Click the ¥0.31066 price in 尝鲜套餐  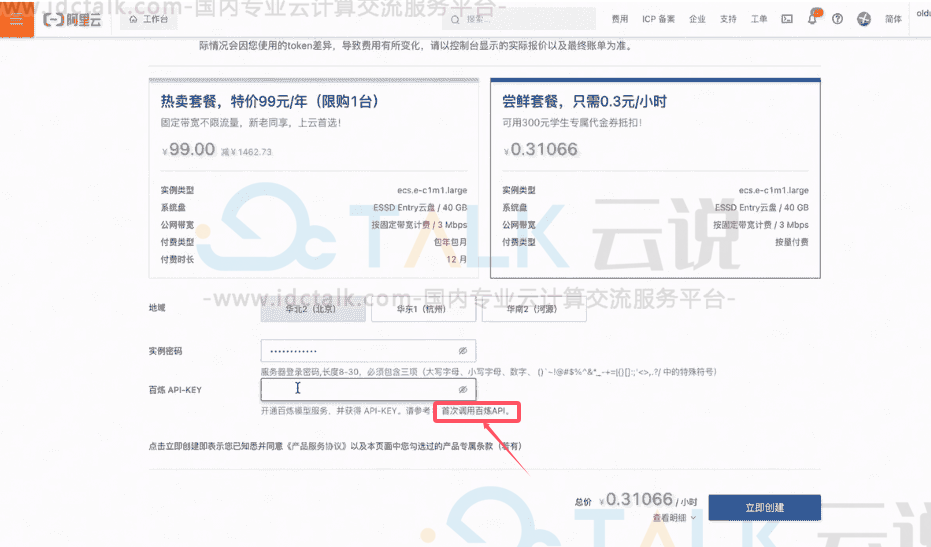pos(540,149)
